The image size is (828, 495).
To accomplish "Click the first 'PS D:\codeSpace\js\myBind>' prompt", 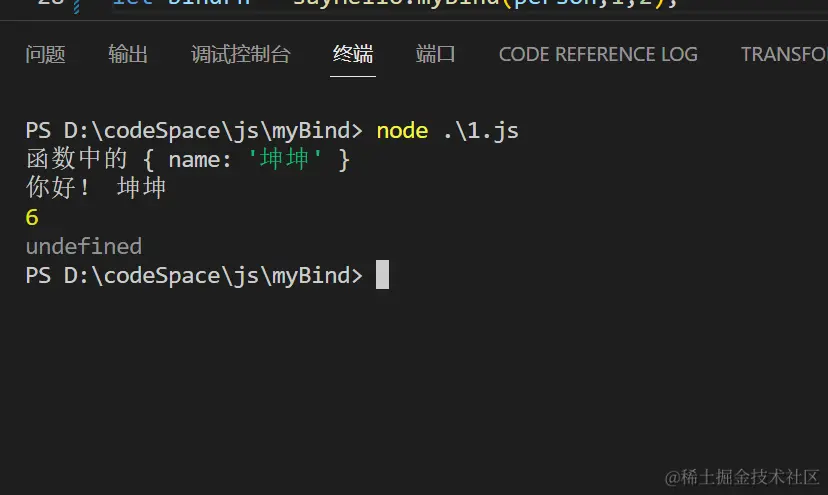I will (194, 130).
